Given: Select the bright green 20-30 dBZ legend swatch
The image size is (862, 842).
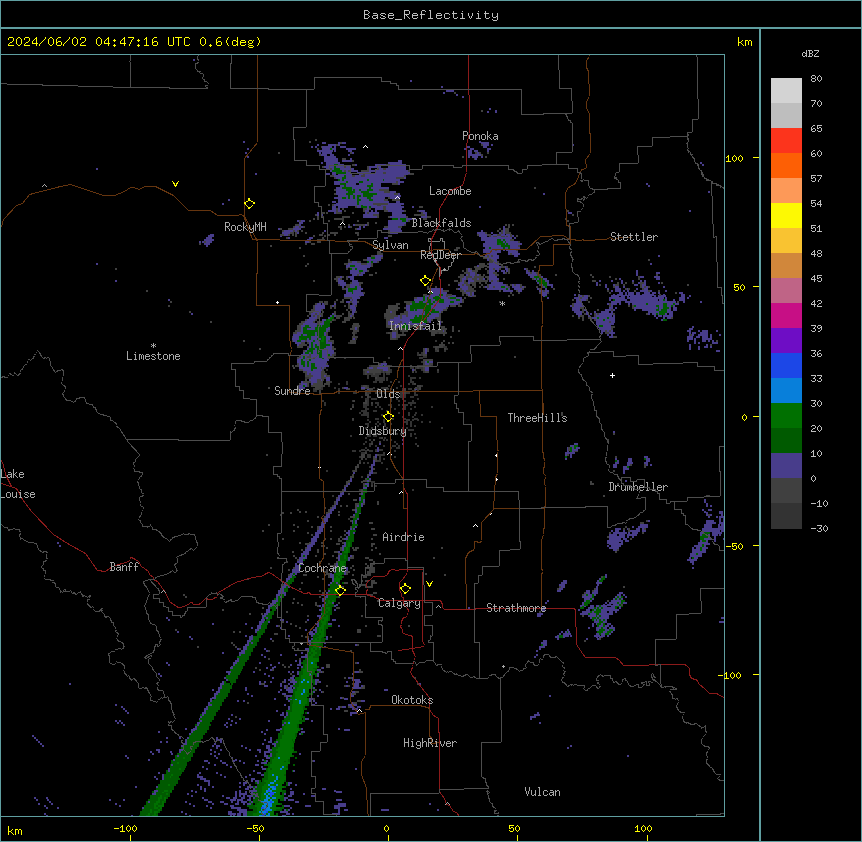Looking at the screenshot, I should pos(786,416).
